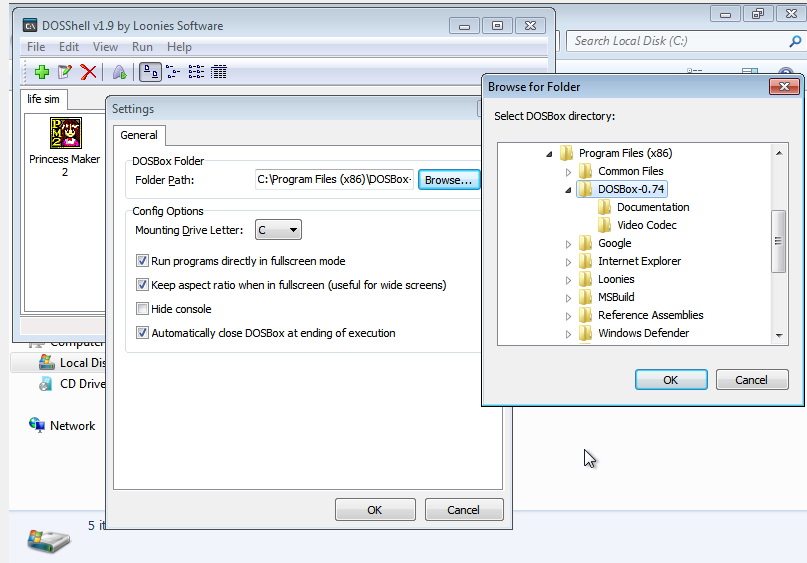Click the red X Delete icon in DOSShell toolbar

click(89, 72)
